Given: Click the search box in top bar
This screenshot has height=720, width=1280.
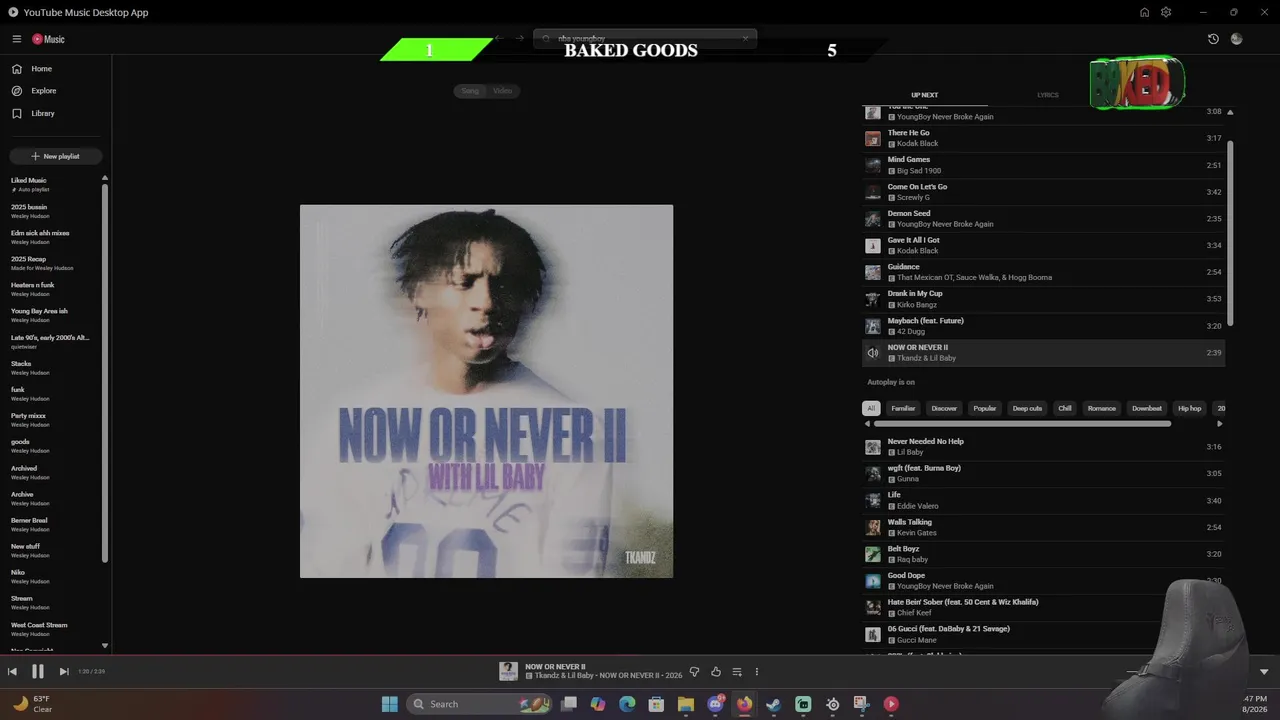Looking at the screenshot, I should pyautogui.click(x=645, y=38).
